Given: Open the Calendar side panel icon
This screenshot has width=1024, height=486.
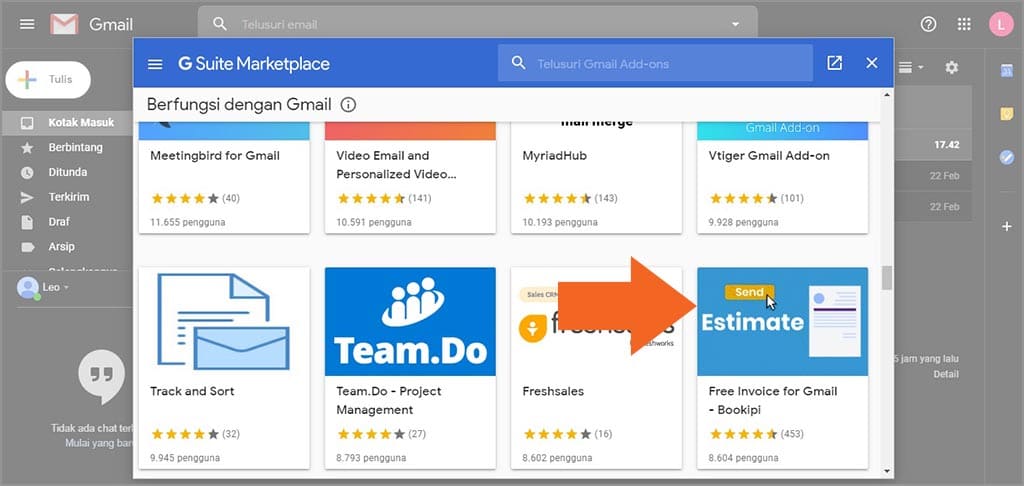Looking at the screenshot, I should click(x=1006, y=71).
